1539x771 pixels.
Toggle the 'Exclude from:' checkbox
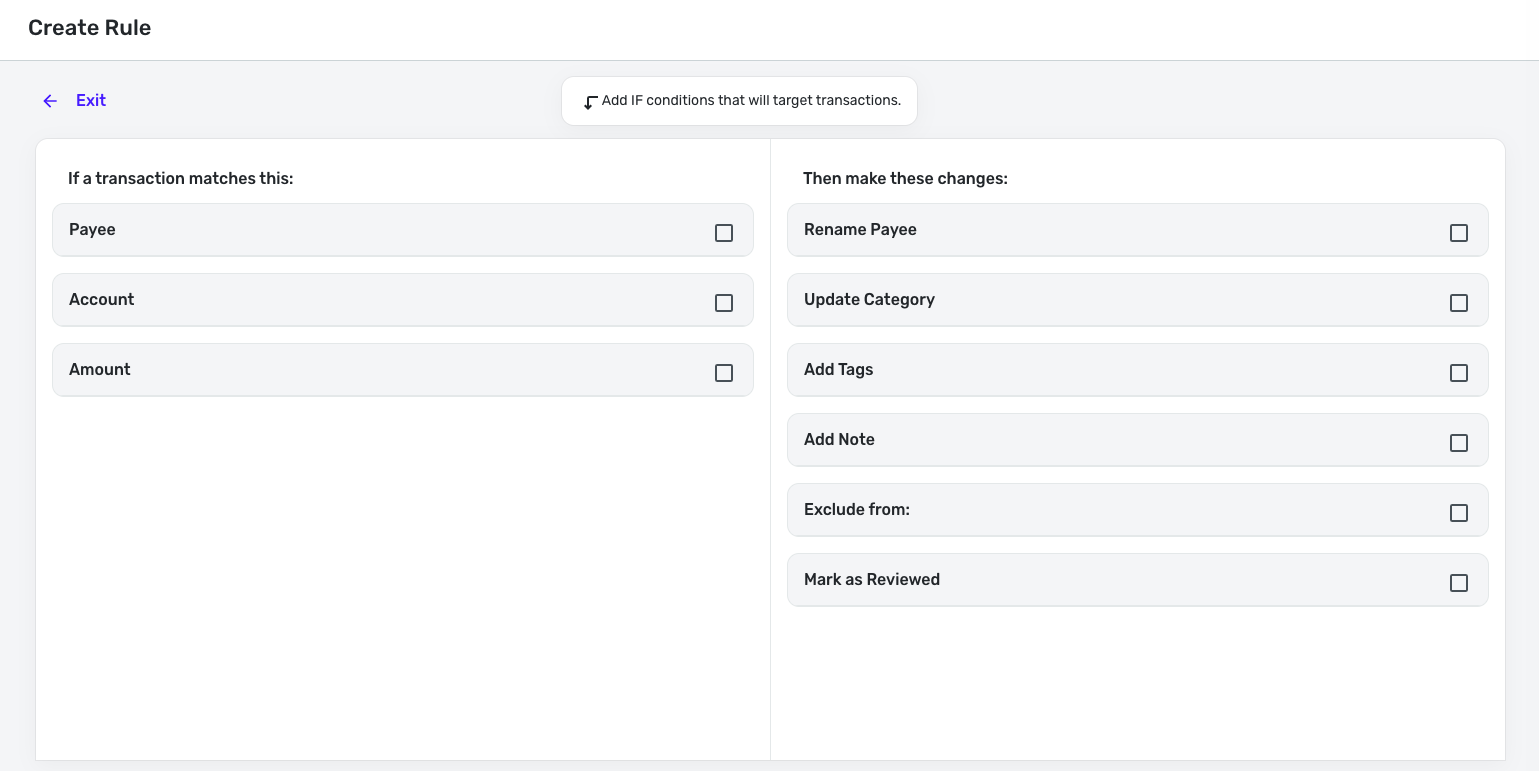[1459, 513]
